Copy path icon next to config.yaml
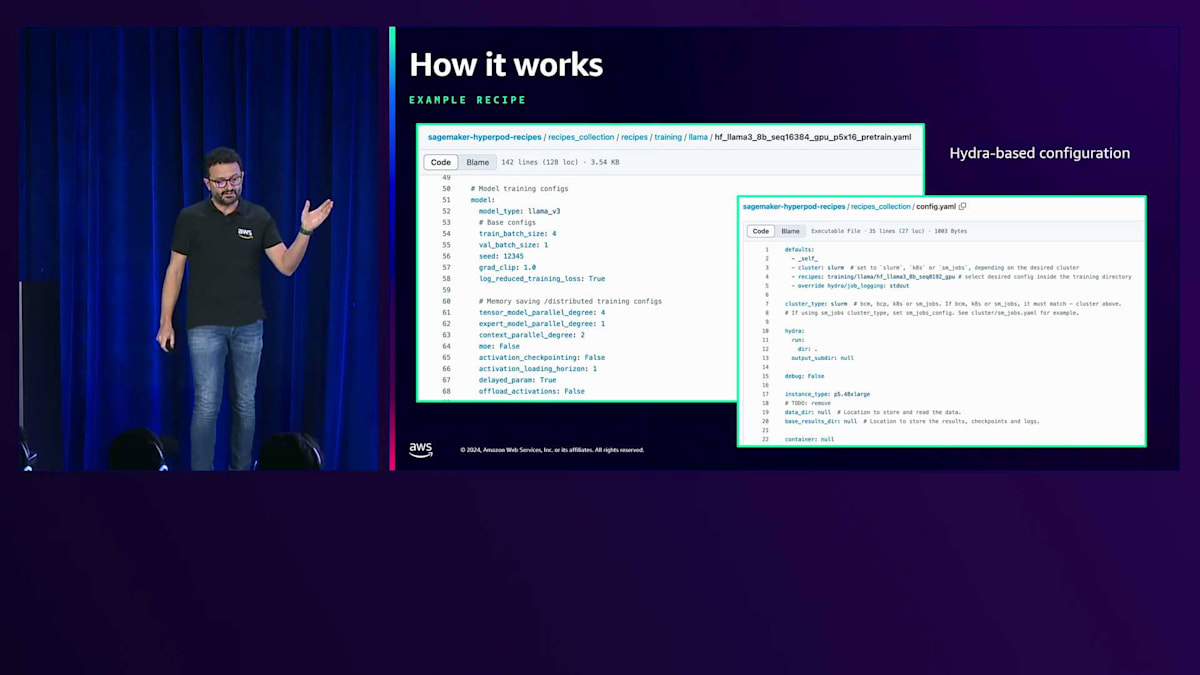The width and height of the screenshot is (1200, 675). [962, 206]
